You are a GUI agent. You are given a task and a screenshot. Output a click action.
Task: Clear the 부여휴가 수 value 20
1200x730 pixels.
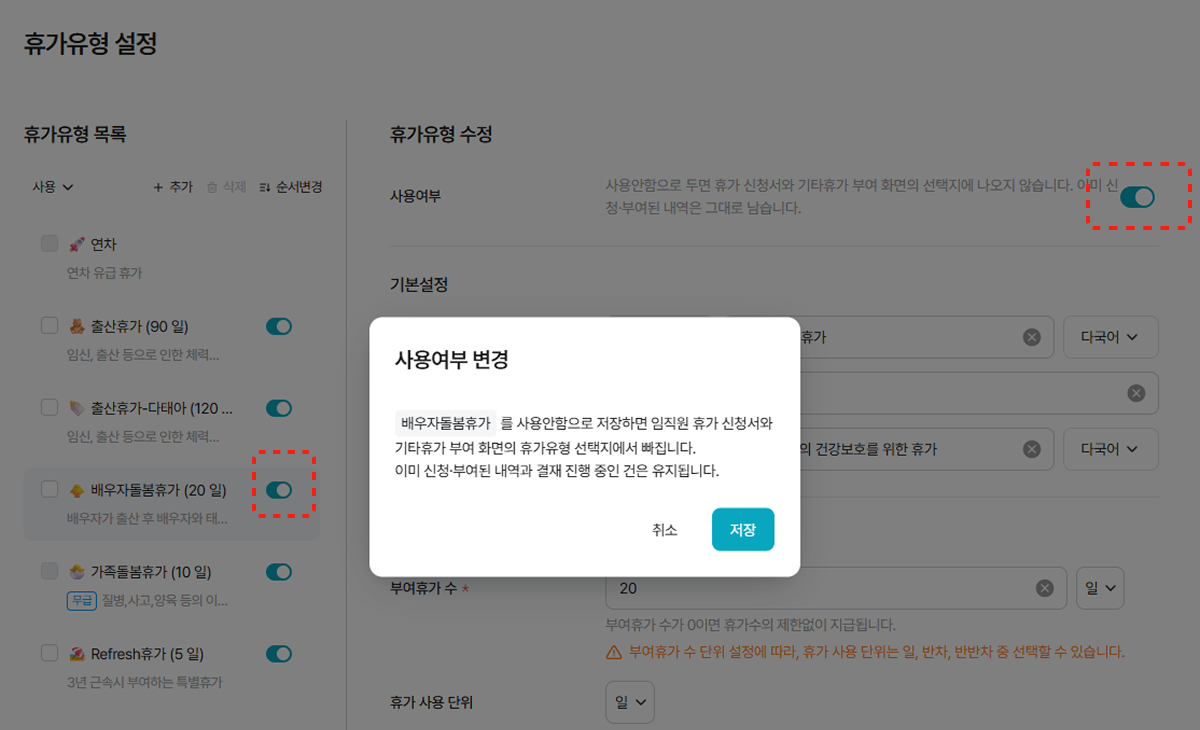point(1044,588)
